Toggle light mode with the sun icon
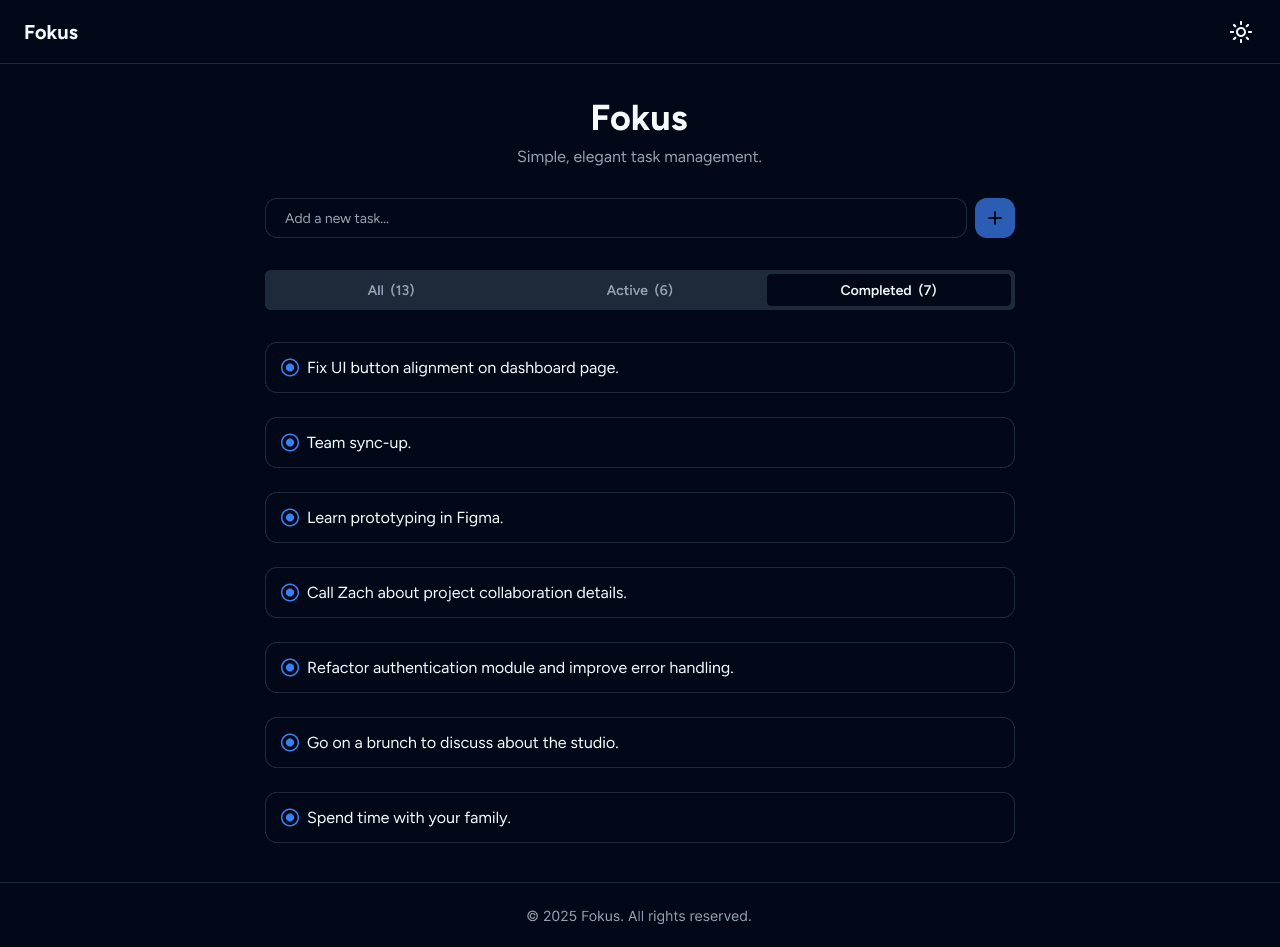Image resolution: width=1280 pixels, height=947 pixels. click(x=1240, y=31)
